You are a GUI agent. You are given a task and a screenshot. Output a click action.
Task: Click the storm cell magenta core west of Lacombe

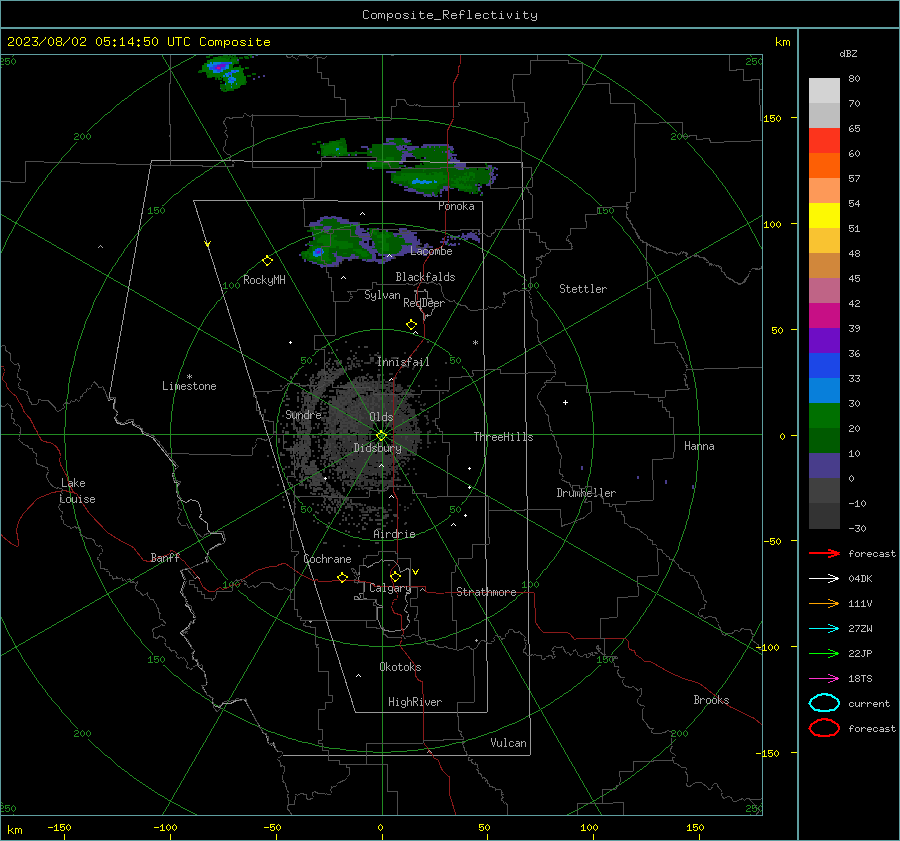click(318, 252)
